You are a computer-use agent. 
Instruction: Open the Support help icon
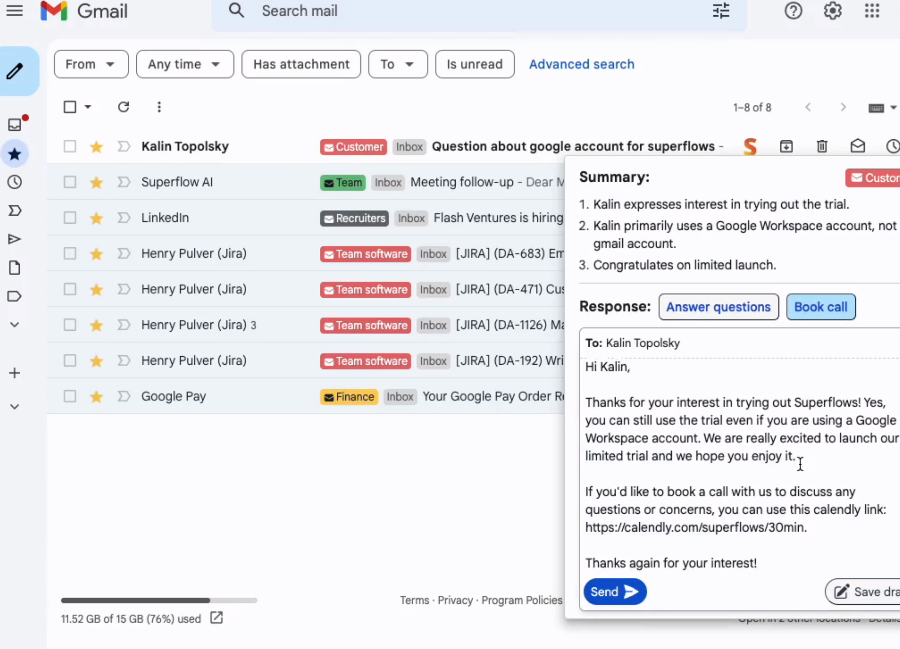[793, 10]
